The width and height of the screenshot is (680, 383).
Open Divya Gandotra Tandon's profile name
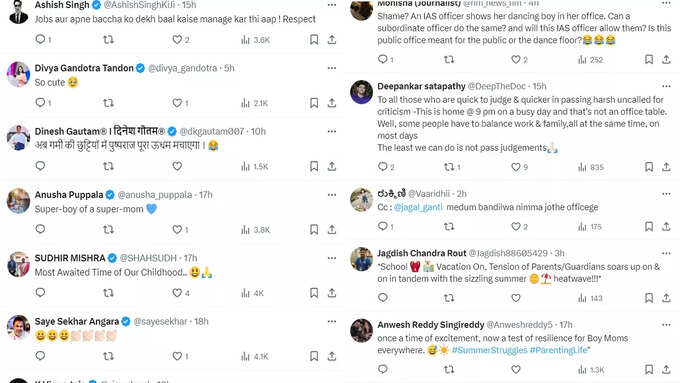84,68
